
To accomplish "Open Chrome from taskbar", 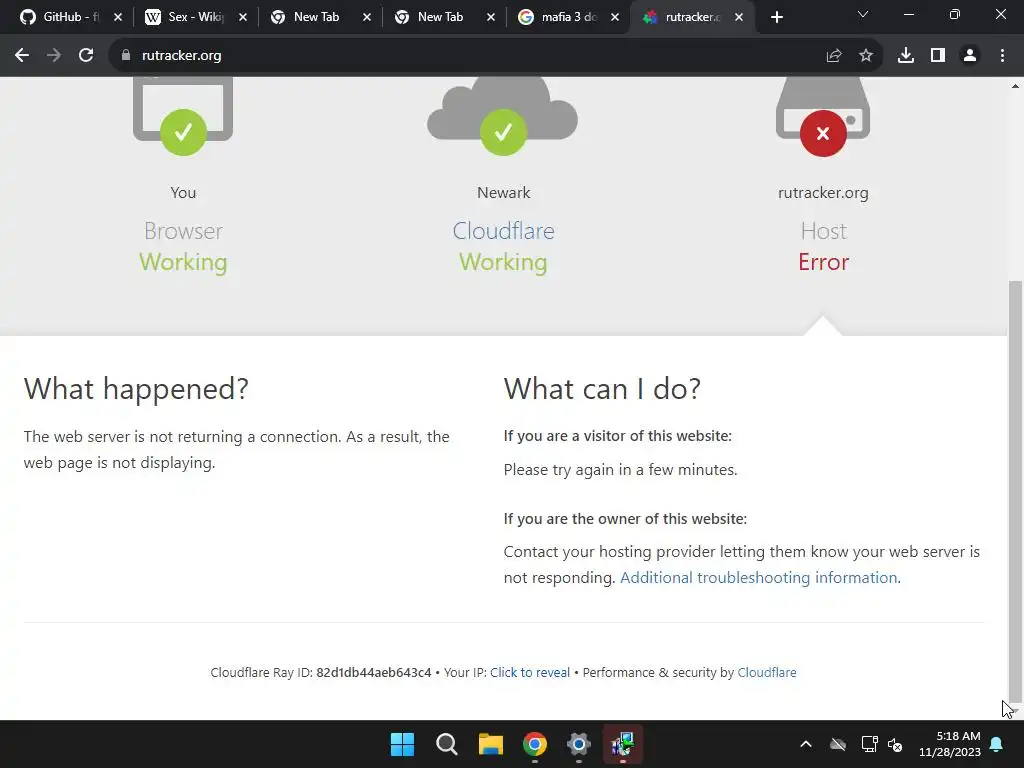I will pos(535,744).
